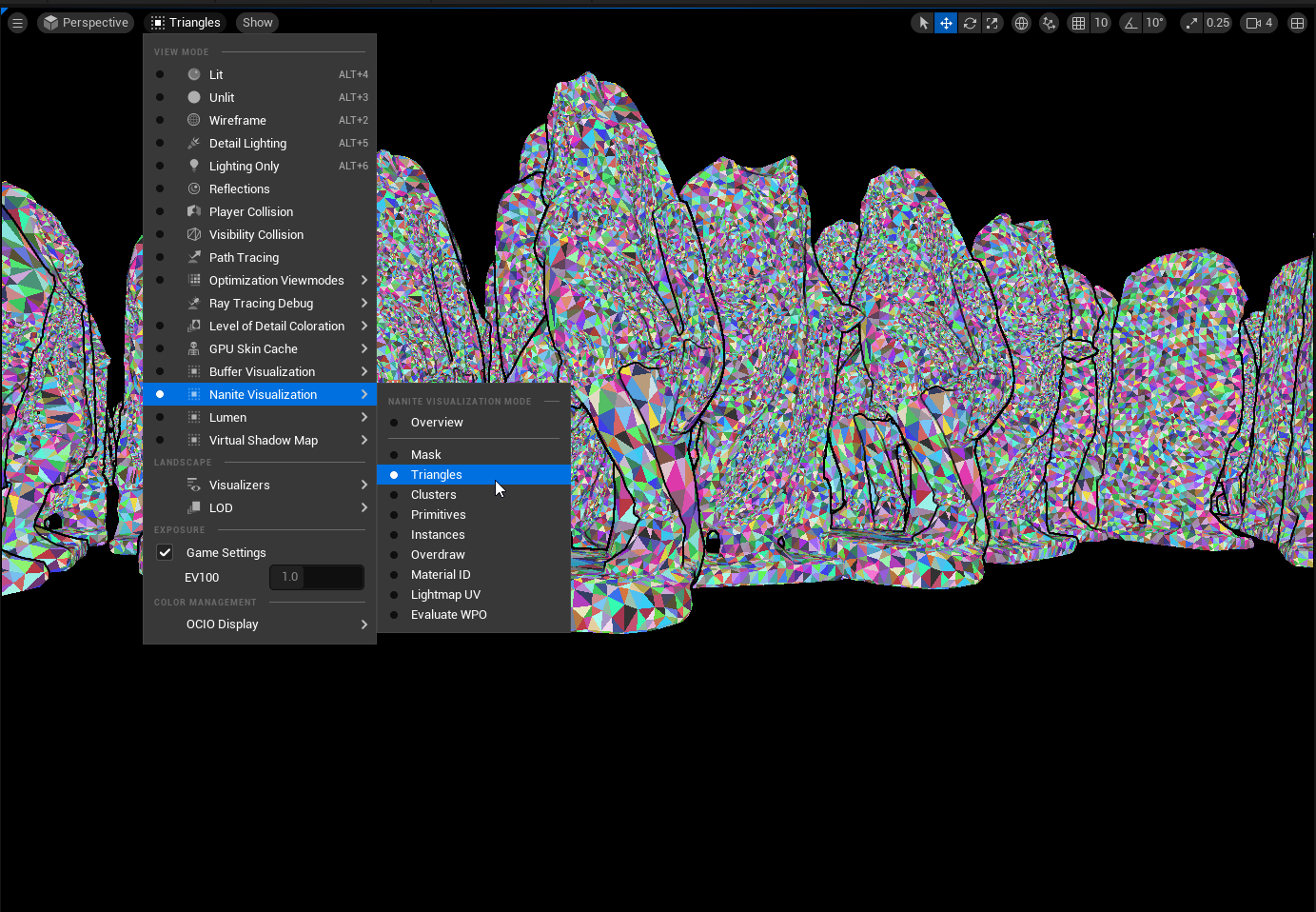Open the Show flags menu
Screen dimensions: 1316x912
256,22
